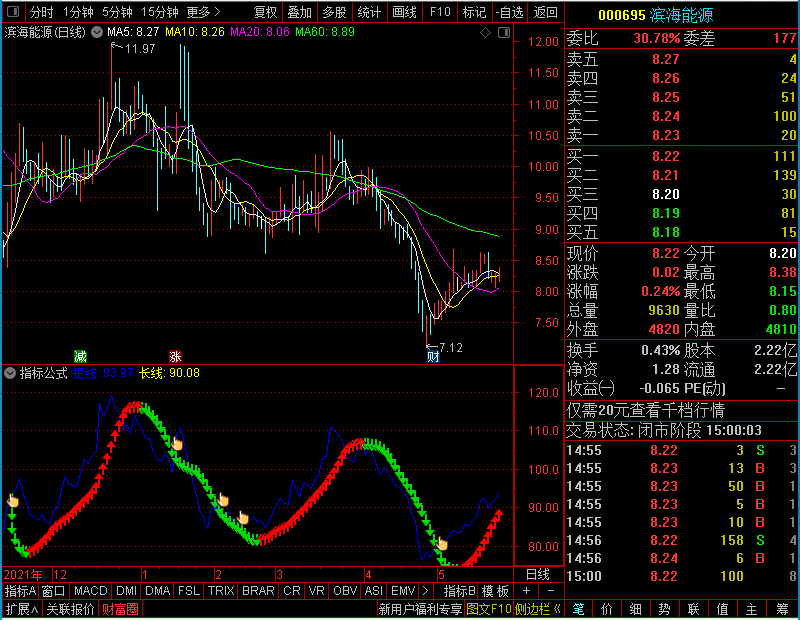Select the 联 linked tab
The height and width of the screenshot is (620, 800).
(693, 609)
